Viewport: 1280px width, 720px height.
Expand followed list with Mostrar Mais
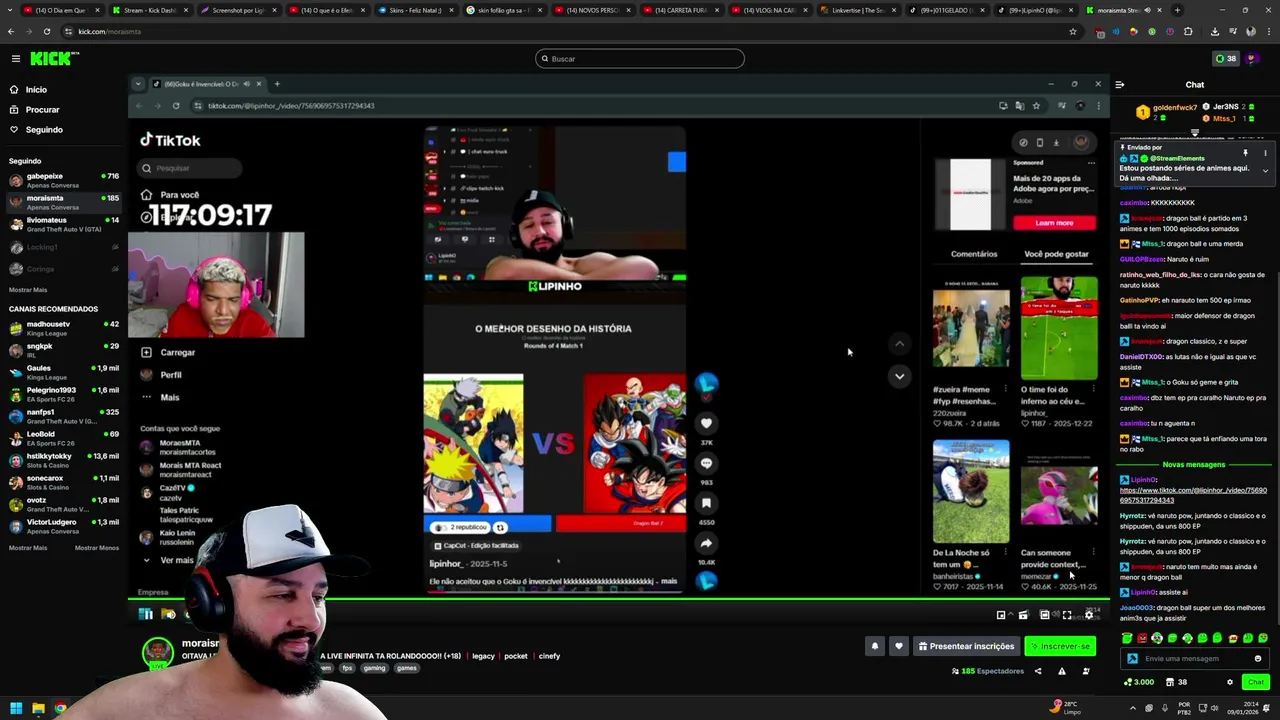pos(28,290)
